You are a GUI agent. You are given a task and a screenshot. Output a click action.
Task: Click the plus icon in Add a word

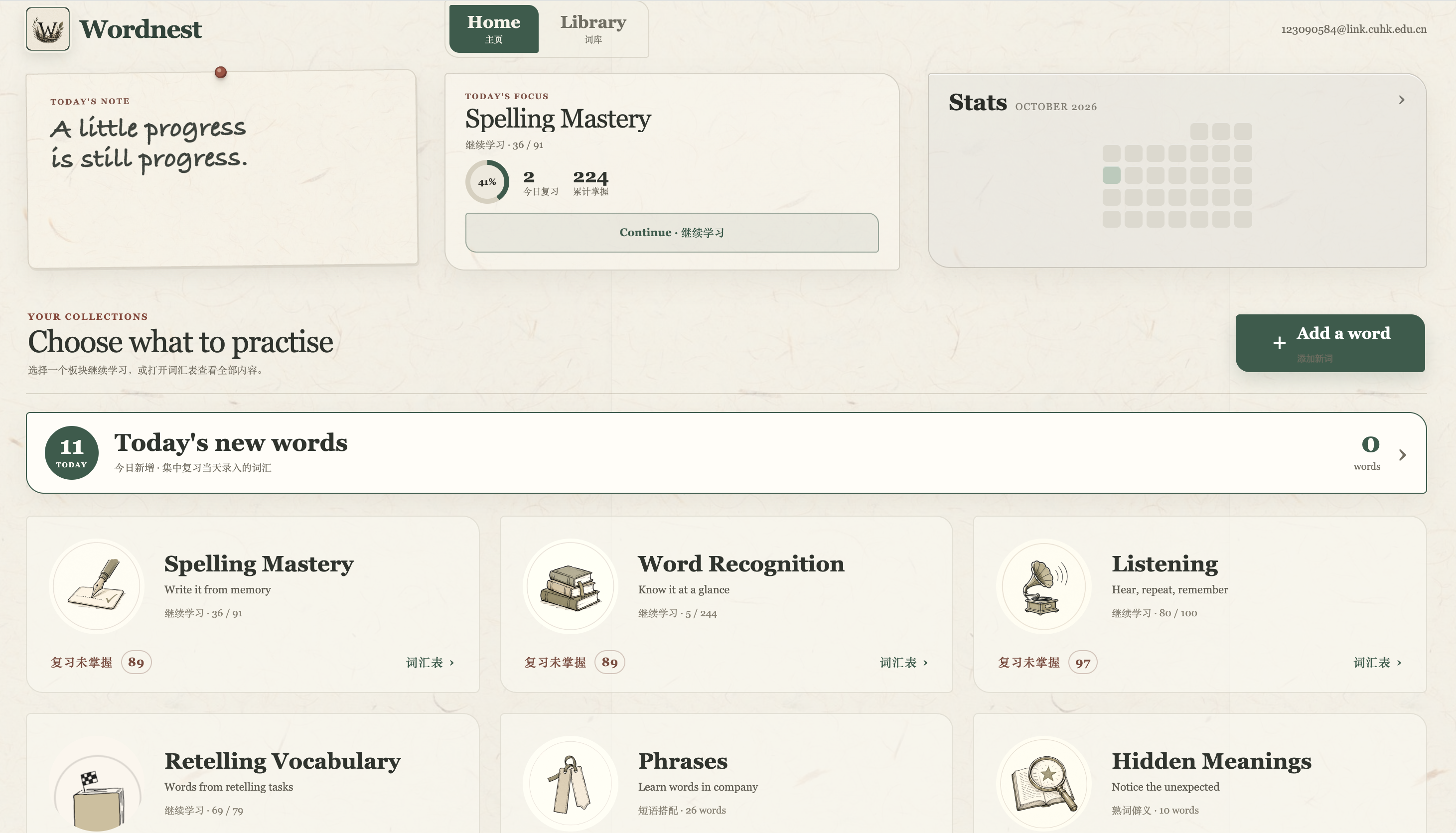[x=1279, y=343]
